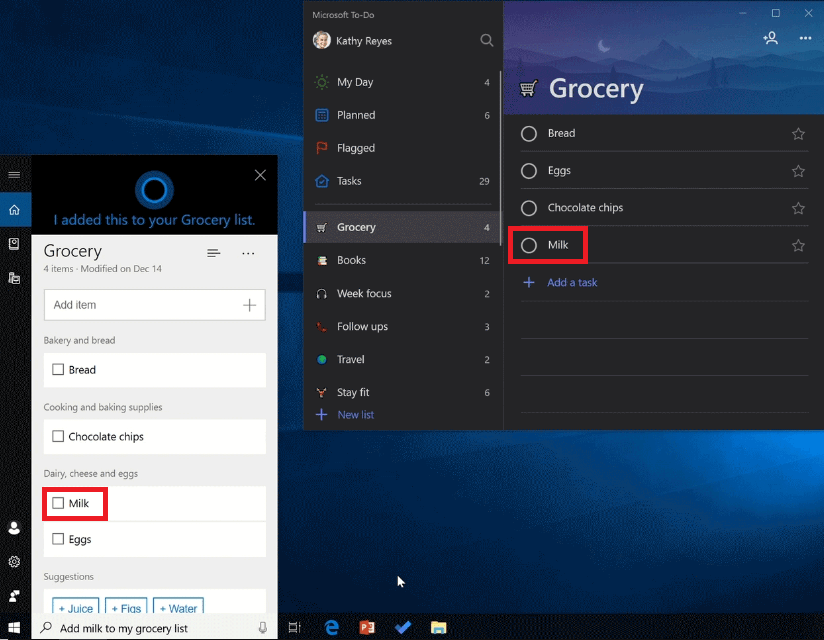This screenshot has height=640, width=824.
Task: Open search in Microsoft To-Do
Action: pyautogui.click(x=487, y=40)
